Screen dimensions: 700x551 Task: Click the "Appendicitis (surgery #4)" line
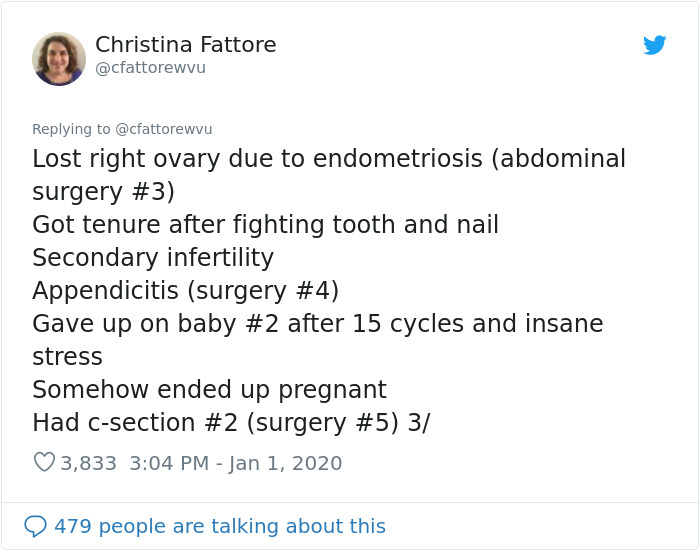186,291
